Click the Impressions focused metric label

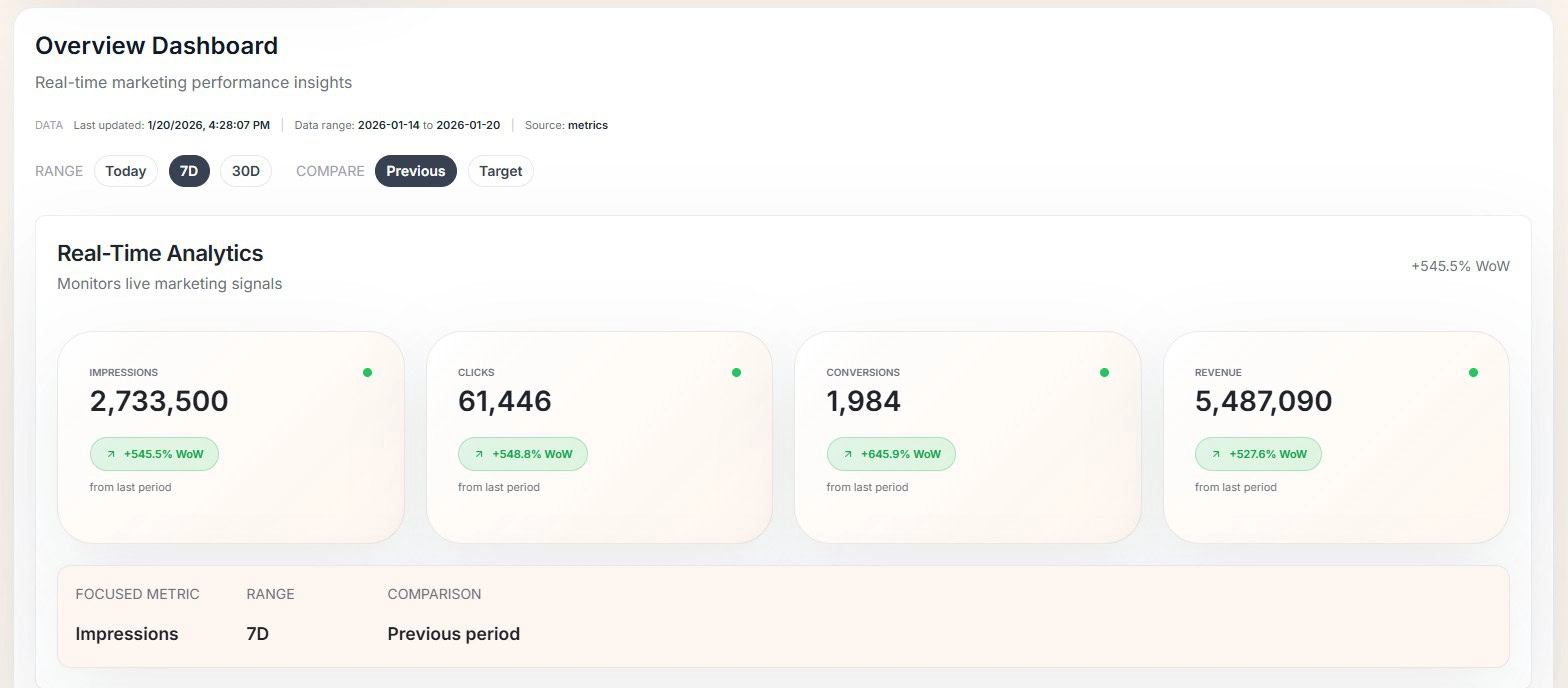(x=127, y=633)
